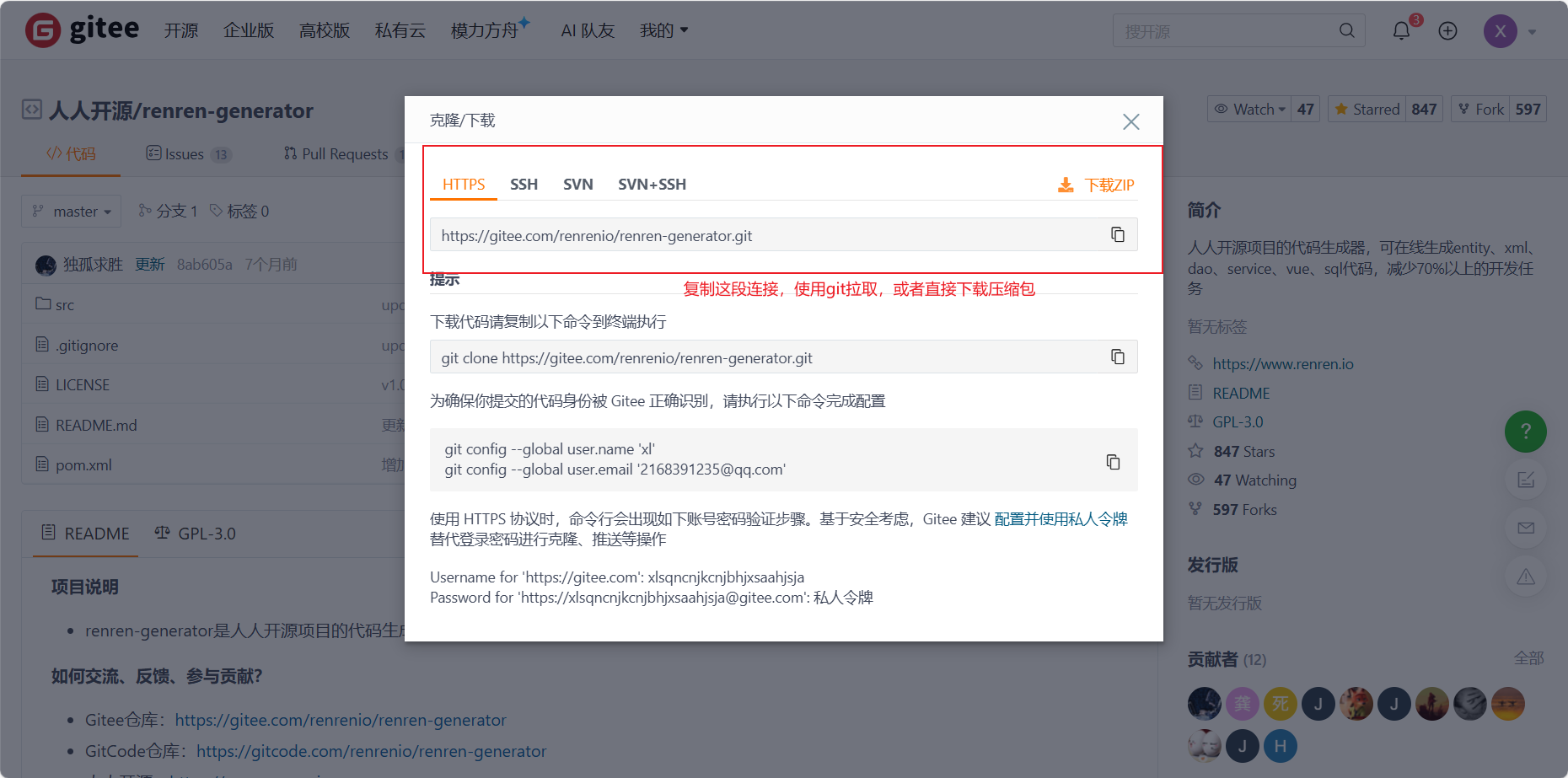Switch to the GPL-3.0 license tab
Screen dimensions: 1568x778
coord(195,534)
